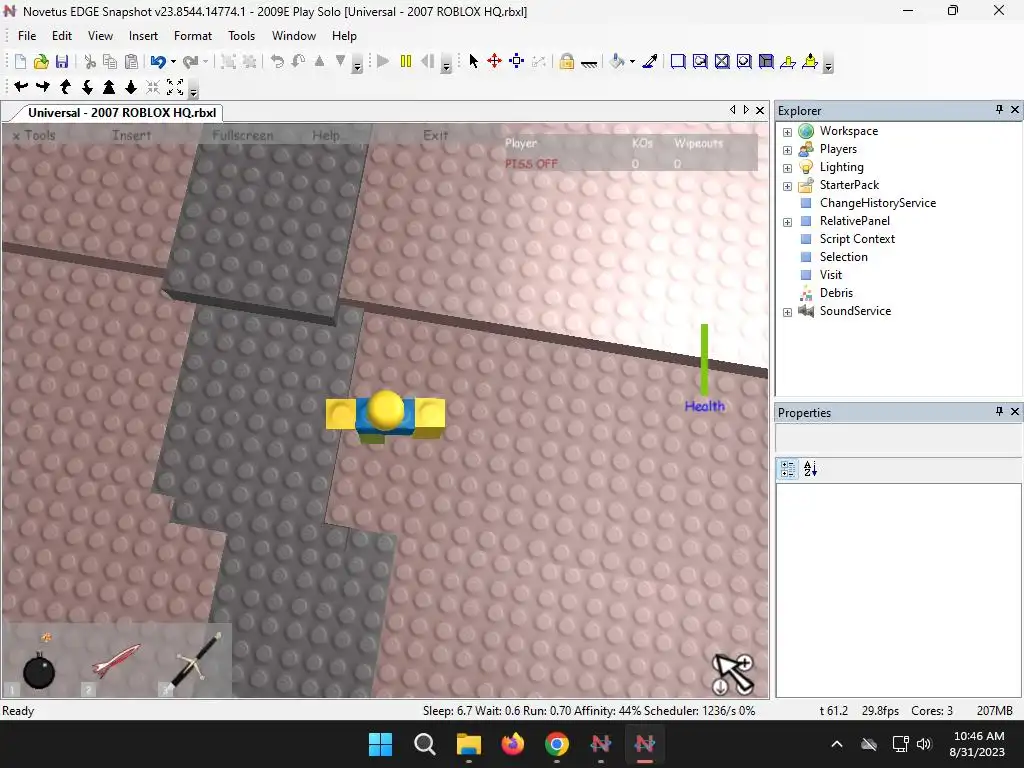Click the Glue surface tool icon
Screen dimensions: 1024x768
click(700, 61)
